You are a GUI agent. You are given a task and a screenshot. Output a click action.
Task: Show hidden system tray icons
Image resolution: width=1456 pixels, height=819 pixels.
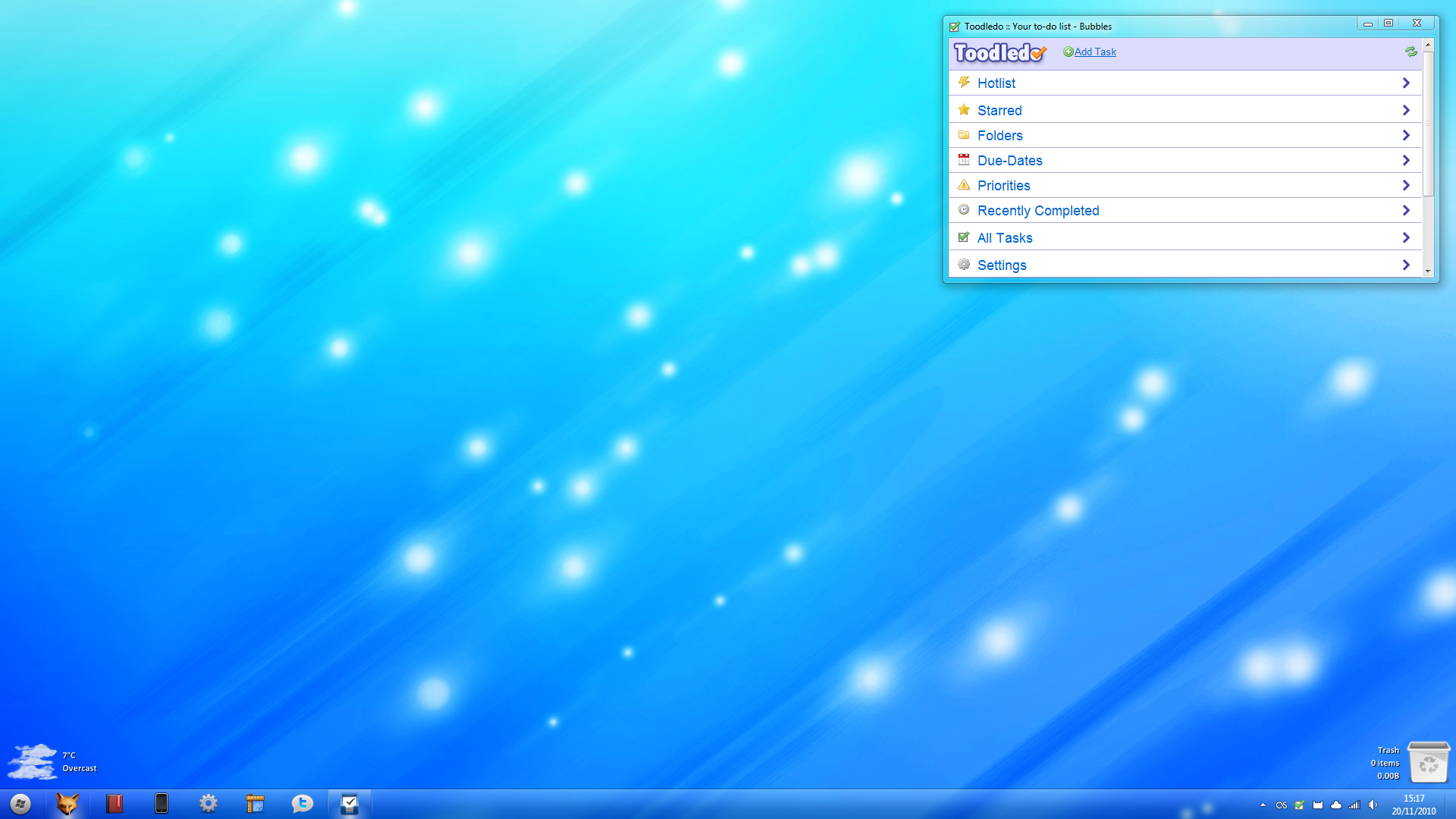(1263, 805)
